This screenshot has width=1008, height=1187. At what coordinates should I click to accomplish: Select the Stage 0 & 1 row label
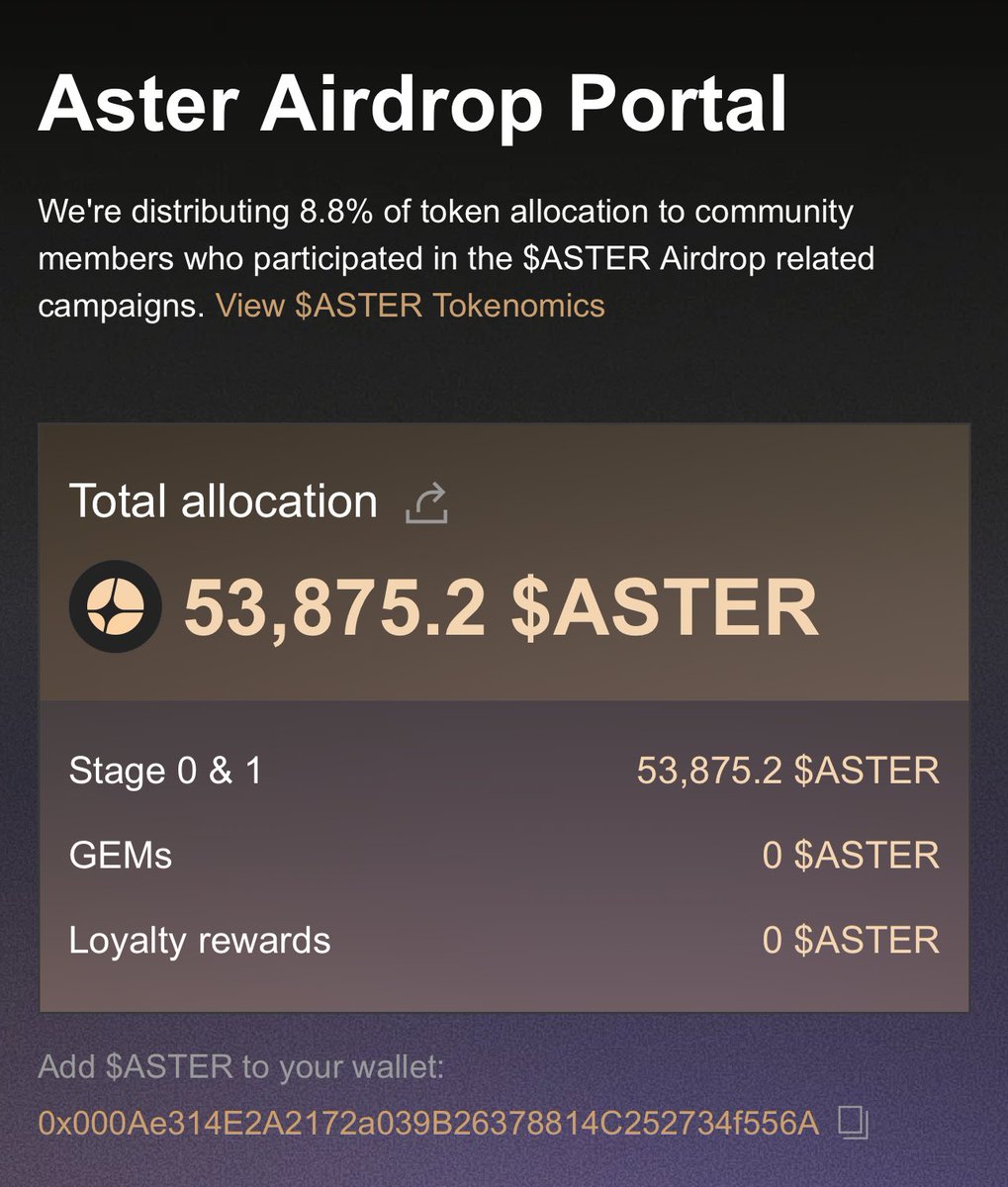click(166, 771)
